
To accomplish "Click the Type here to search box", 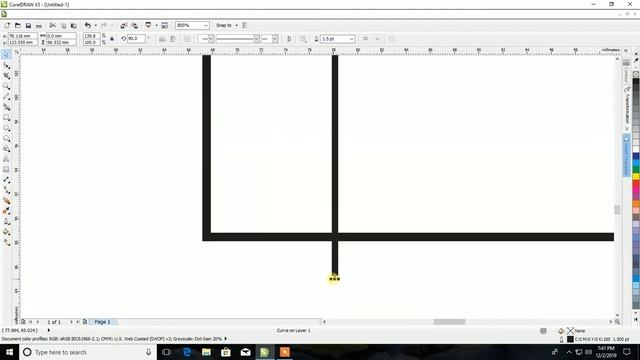I will click(x=88, y=352).
